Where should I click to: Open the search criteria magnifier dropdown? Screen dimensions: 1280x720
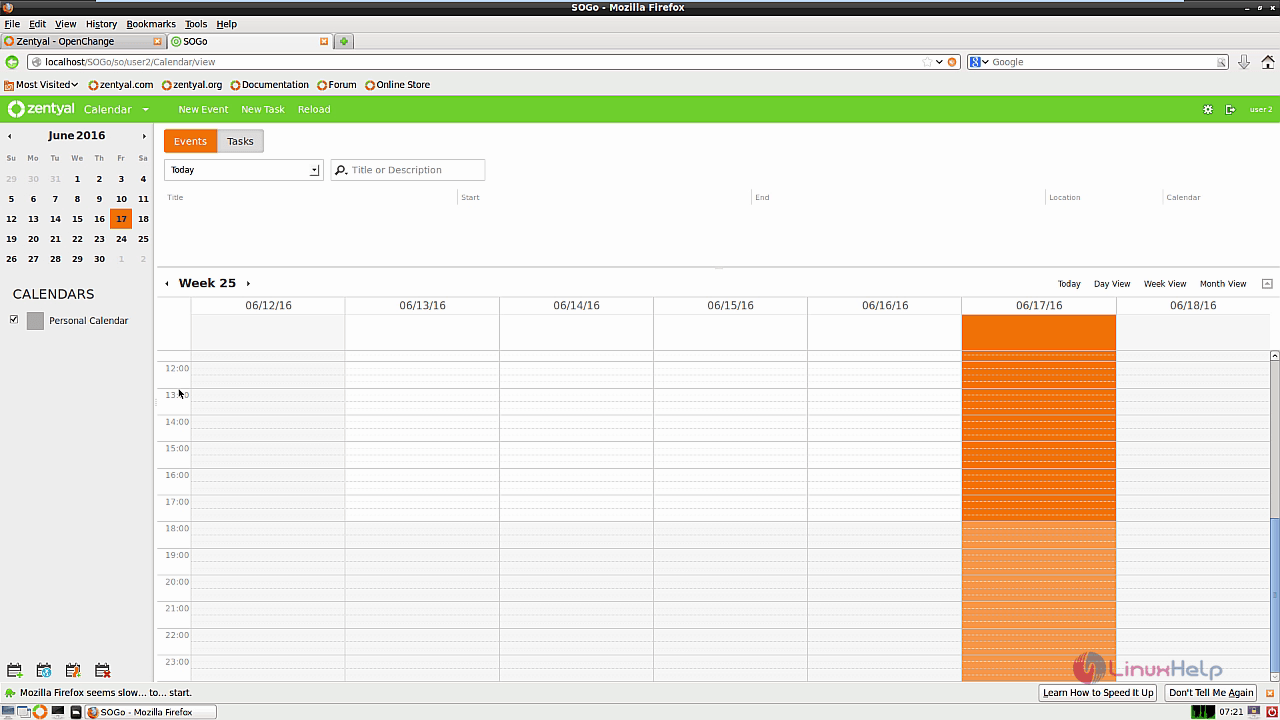pyautogui.click(x=341, y=170)
